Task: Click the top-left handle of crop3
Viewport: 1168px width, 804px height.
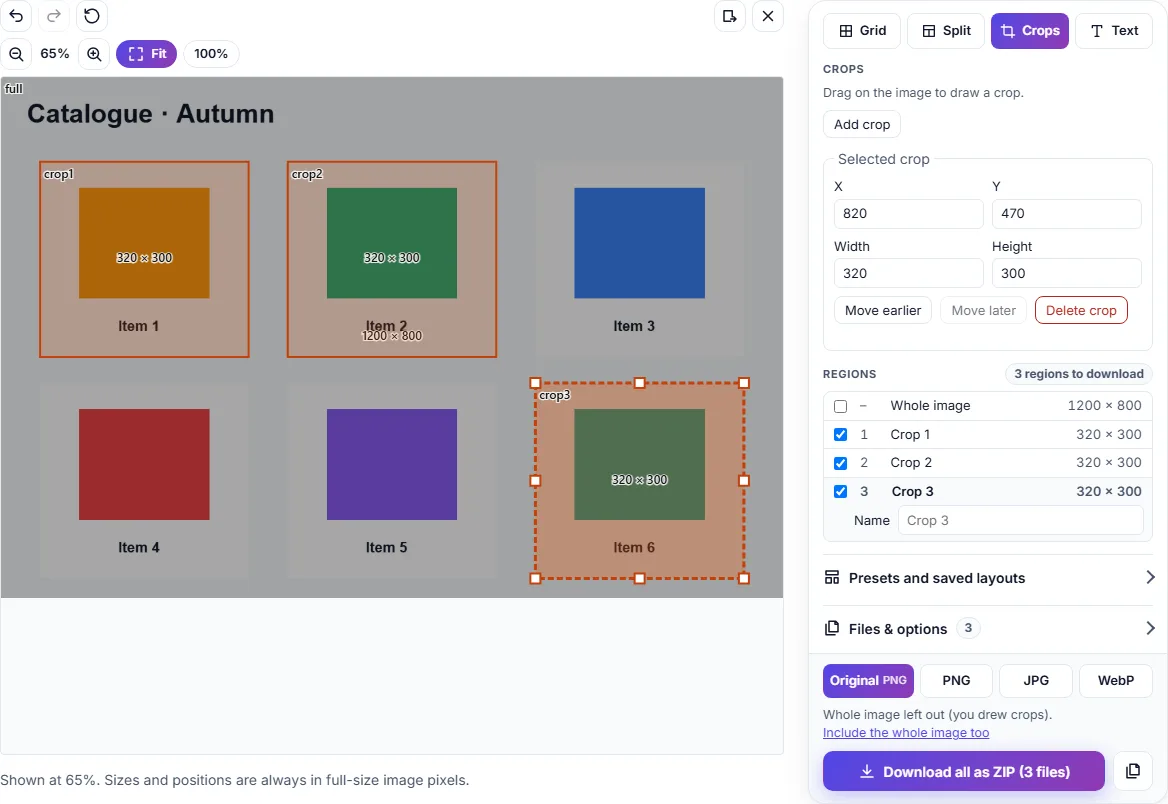Action: point(535,383)
